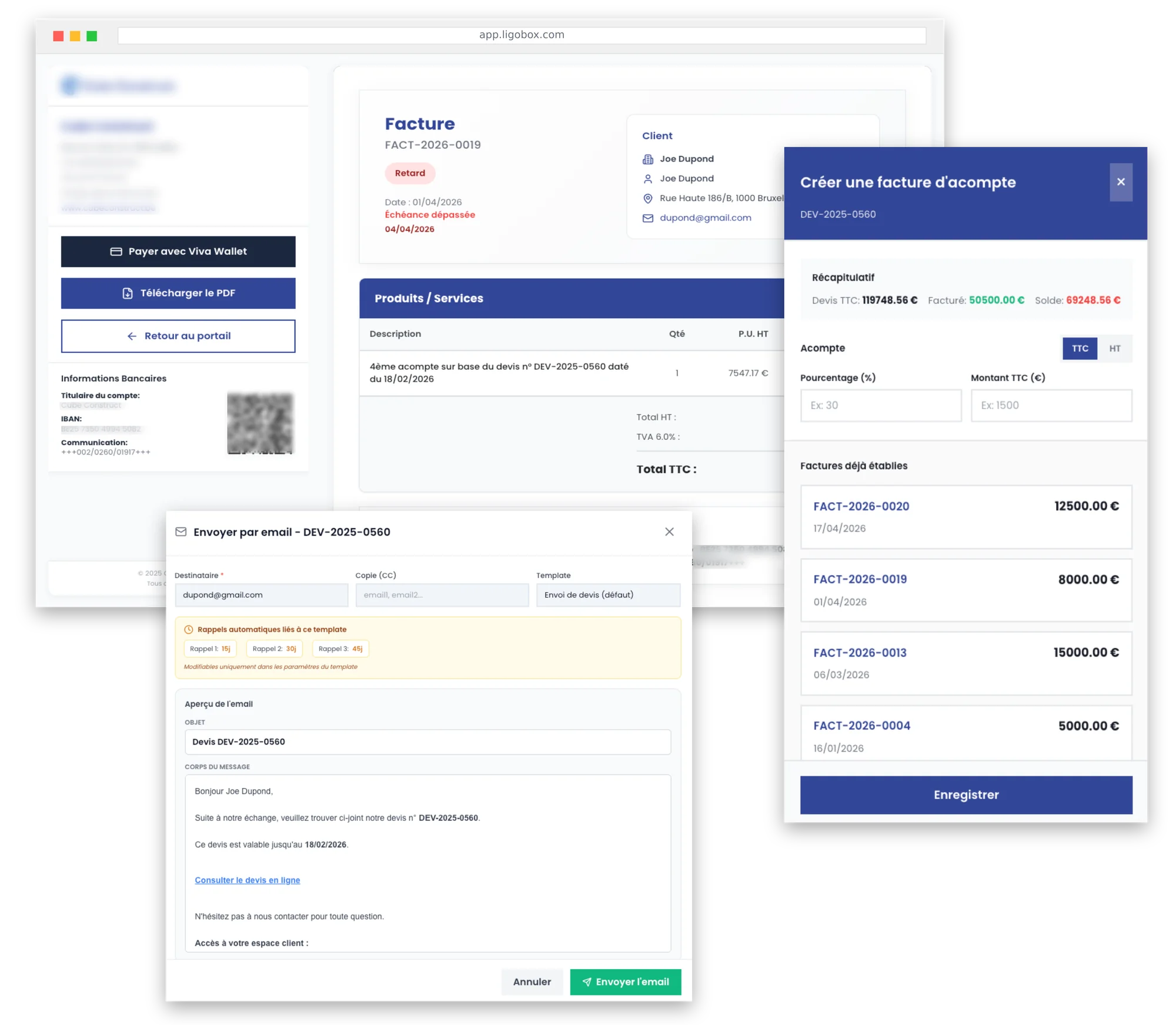Click the location pin icon by Rue Haute

647,198
